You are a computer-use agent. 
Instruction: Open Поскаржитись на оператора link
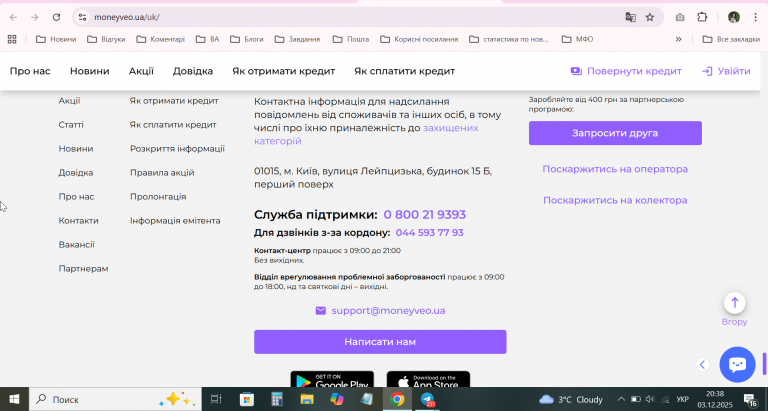[615, 169]
